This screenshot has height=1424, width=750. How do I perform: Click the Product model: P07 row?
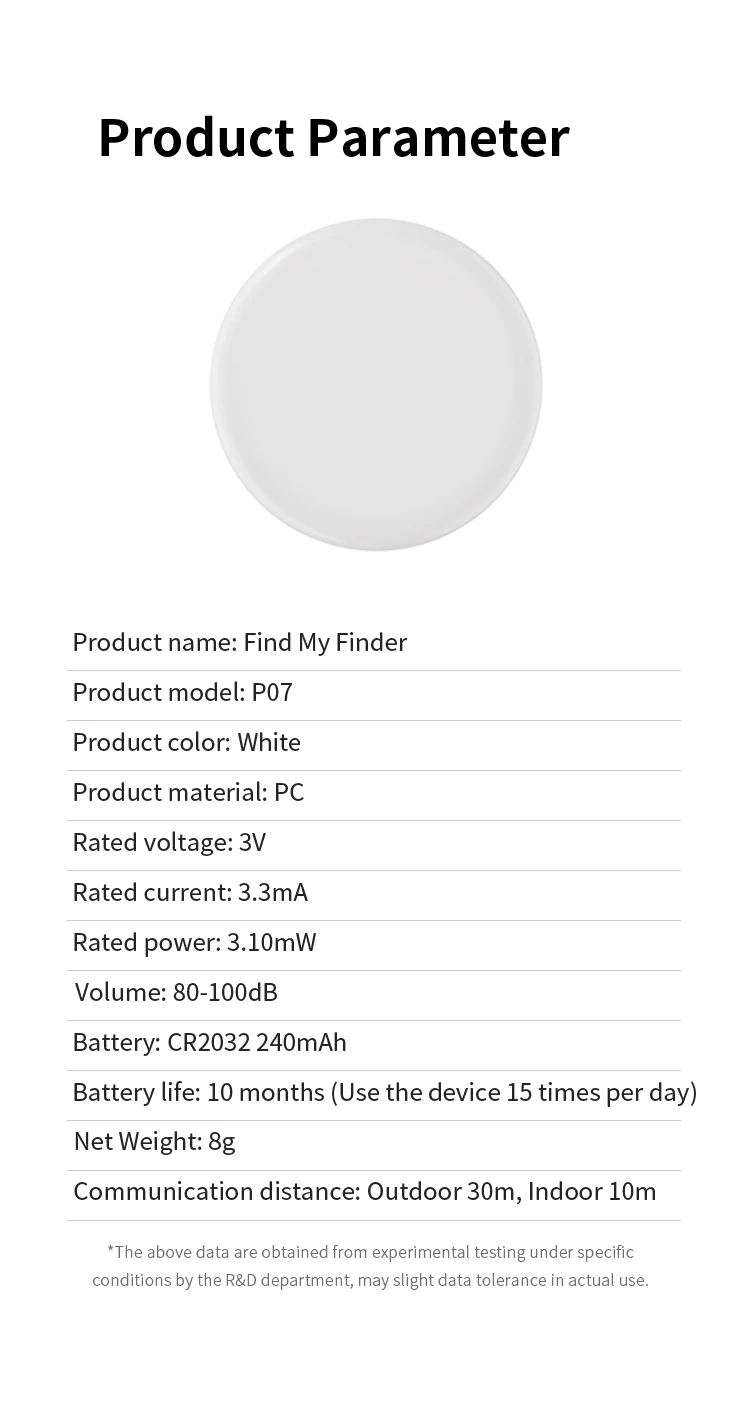click(x=183, y=692)
